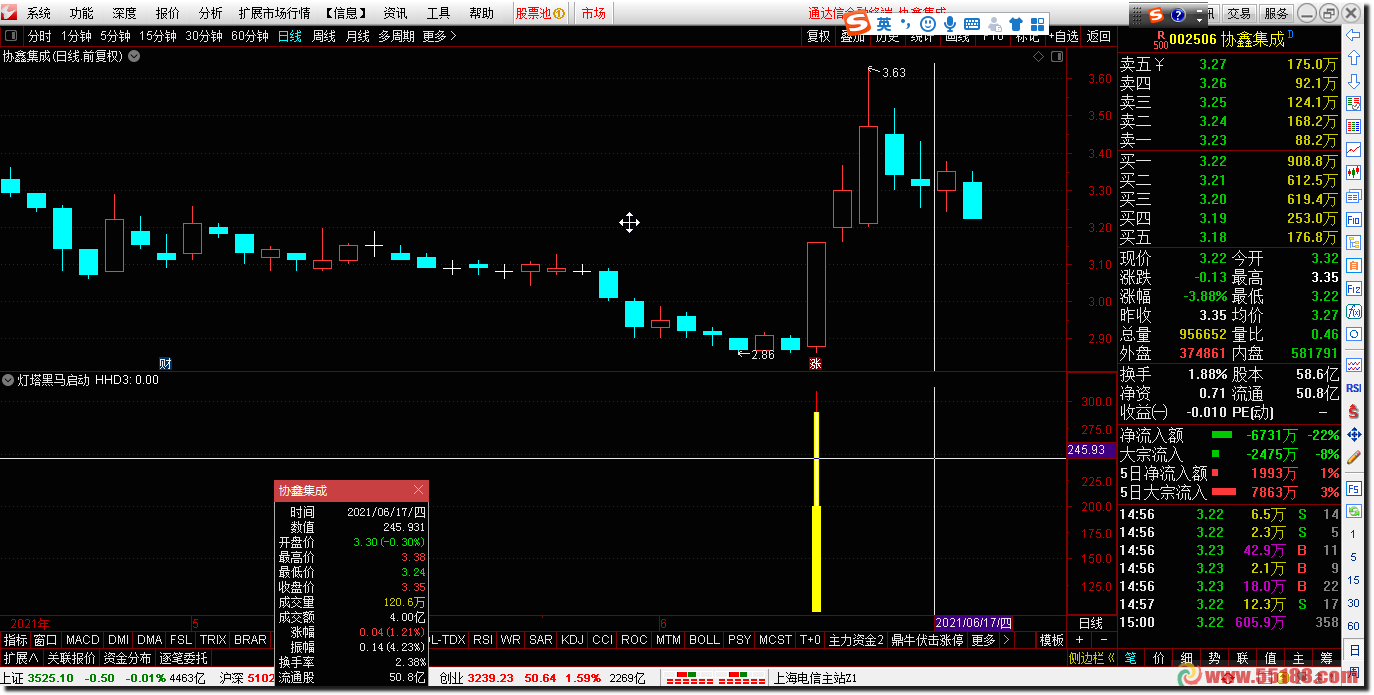
Task: Click the chevron right of 更多 indicators
Action: click(1006, 640)
